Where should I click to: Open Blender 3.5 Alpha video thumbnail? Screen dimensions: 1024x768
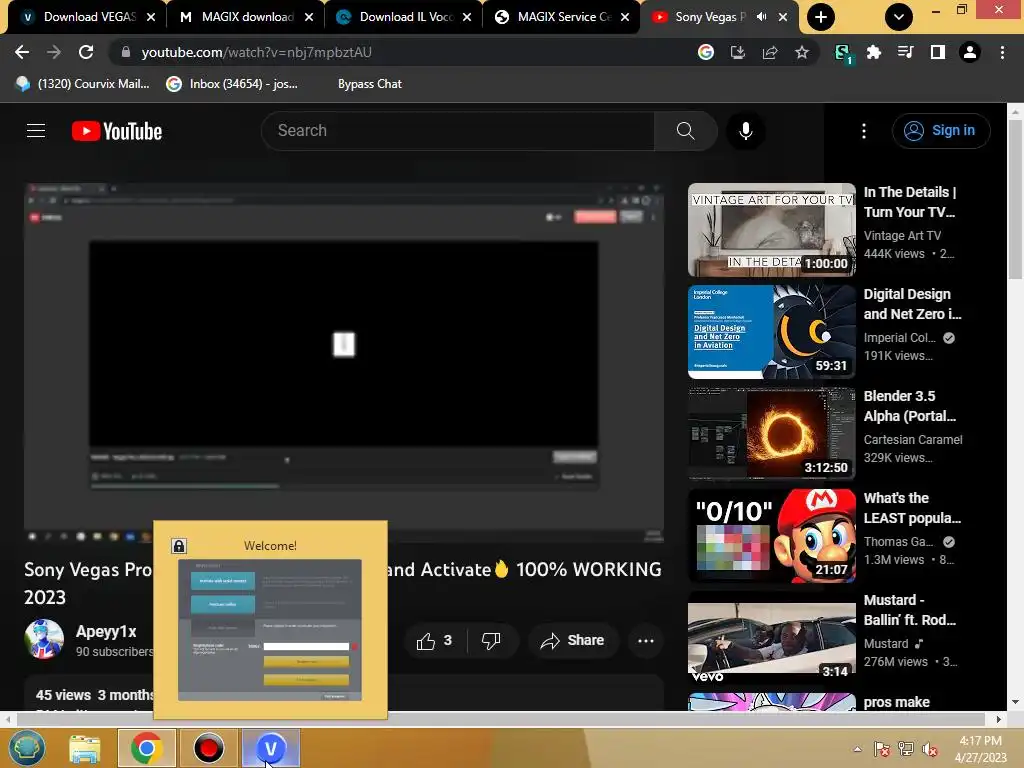point(772,434)
